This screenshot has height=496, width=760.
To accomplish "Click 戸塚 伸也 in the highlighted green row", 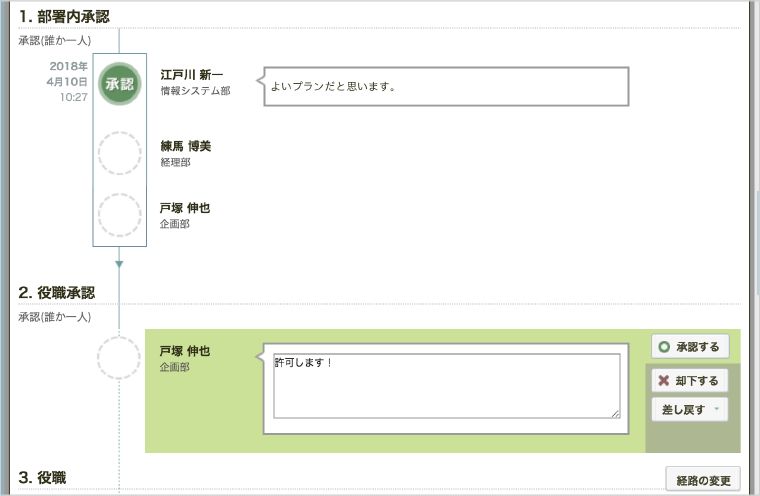I will [185, 351].
